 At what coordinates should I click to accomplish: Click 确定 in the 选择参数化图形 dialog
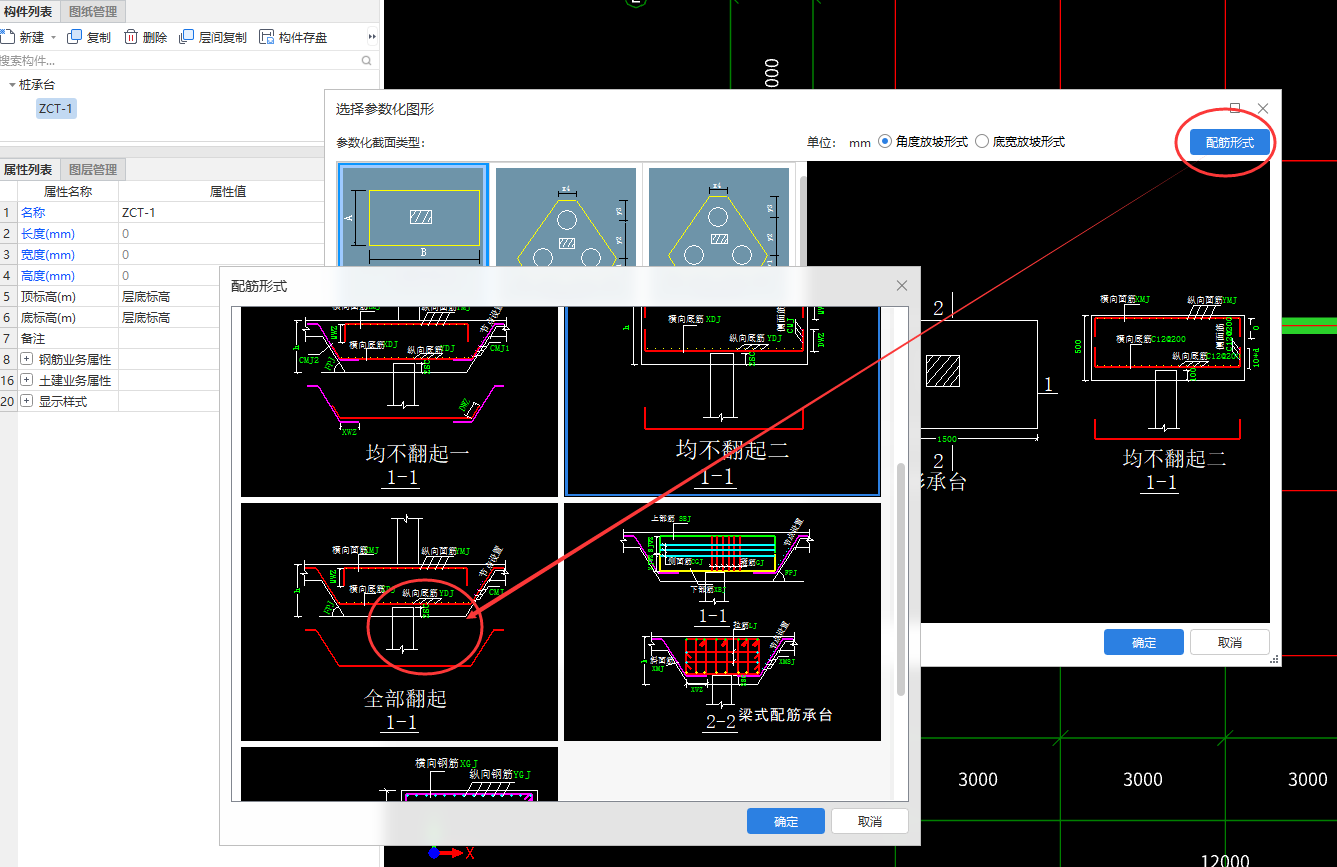[x=1144, y=642]
